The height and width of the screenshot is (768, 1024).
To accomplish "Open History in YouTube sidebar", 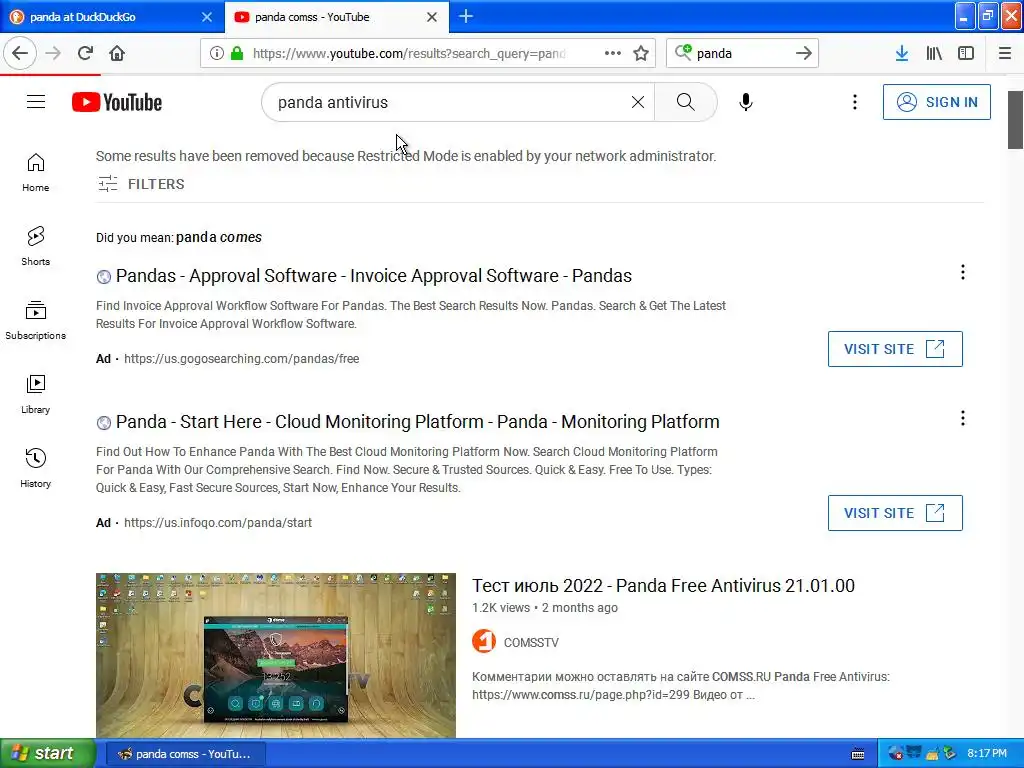I will click(x=35, y=468).
